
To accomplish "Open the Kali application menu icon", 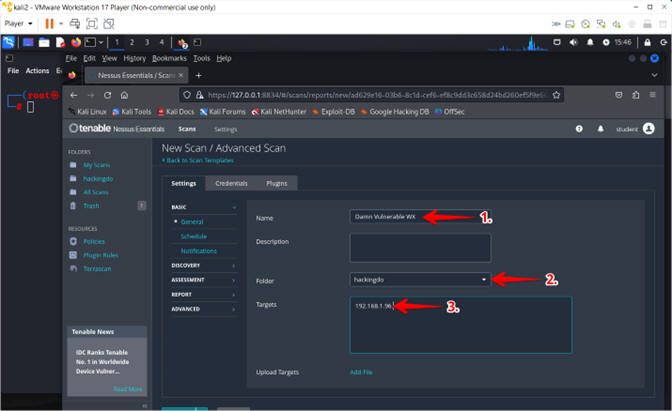I will (x=9, y=42).
